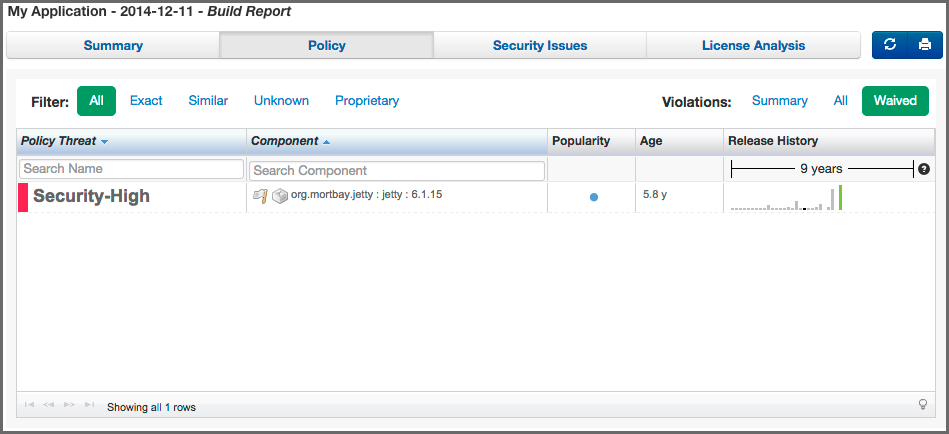Show All violations
Image resolution: width=949 pixels, height=434 pixels.
point(841,100)
